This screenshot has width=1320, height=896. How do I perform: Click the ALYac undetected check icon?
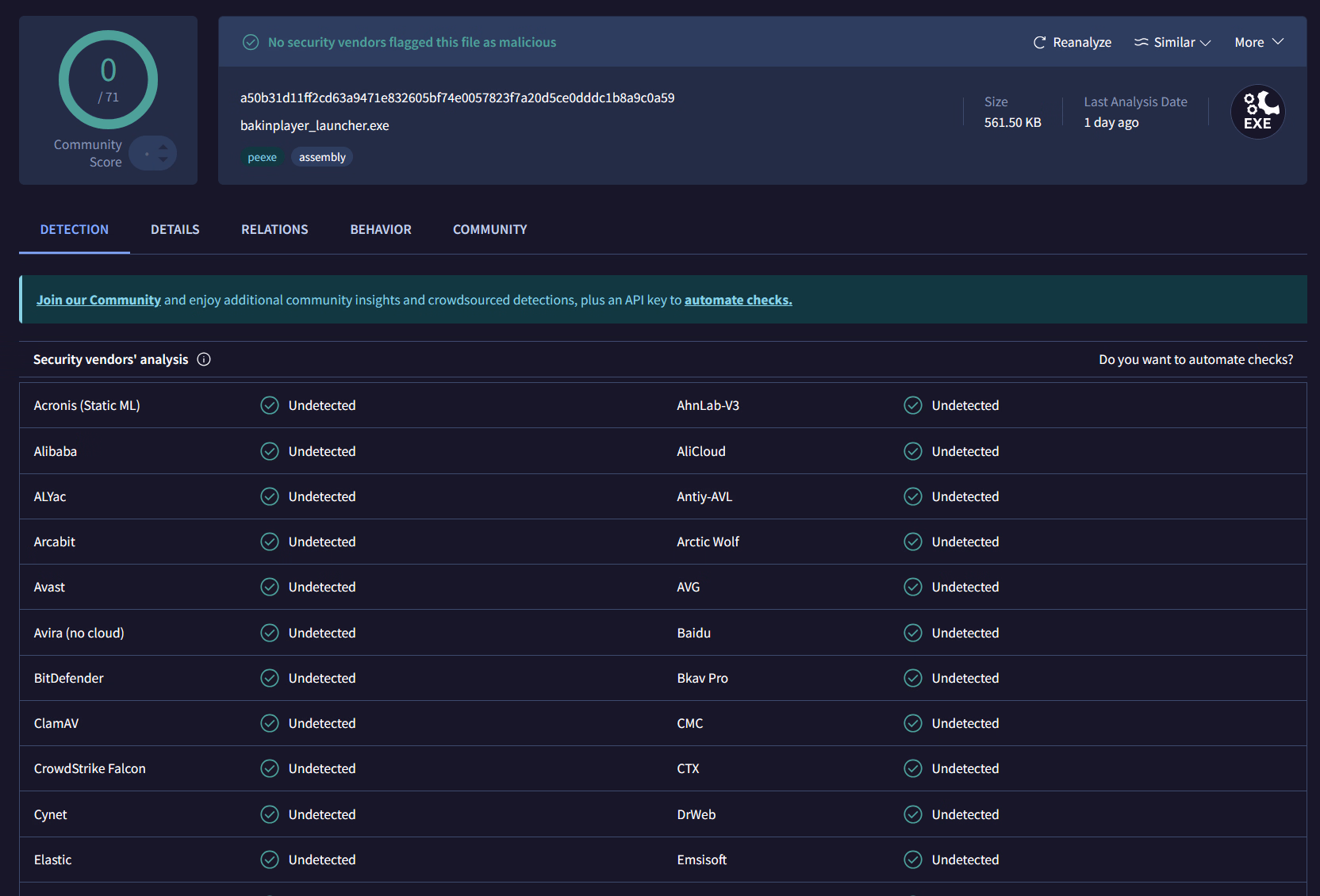coord(270,496)
